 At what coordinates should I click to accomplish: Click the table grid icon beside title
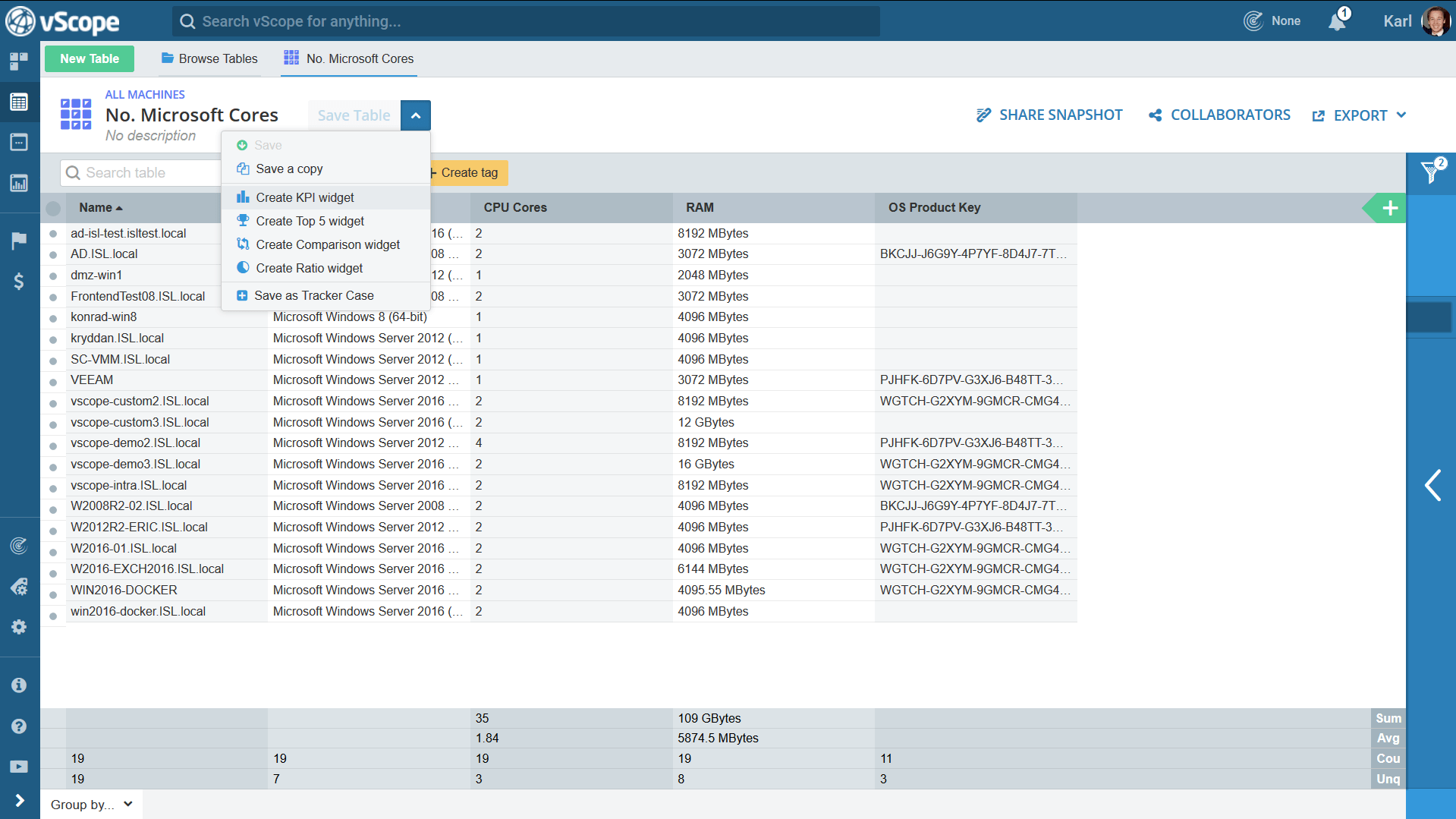(76, 114)
